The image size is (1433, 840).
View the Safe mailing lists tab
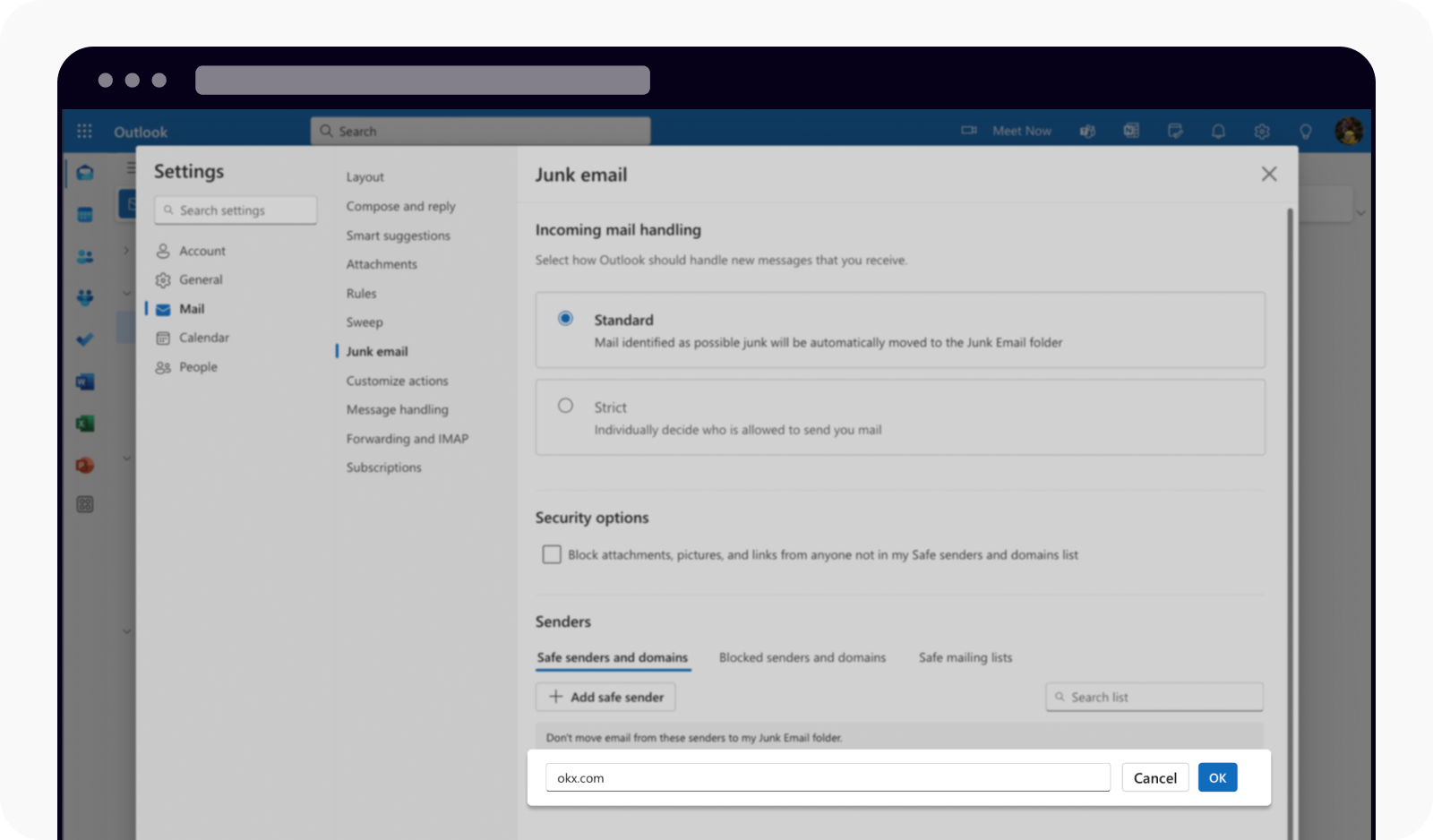pyautogui.click(x=965, y=657)
